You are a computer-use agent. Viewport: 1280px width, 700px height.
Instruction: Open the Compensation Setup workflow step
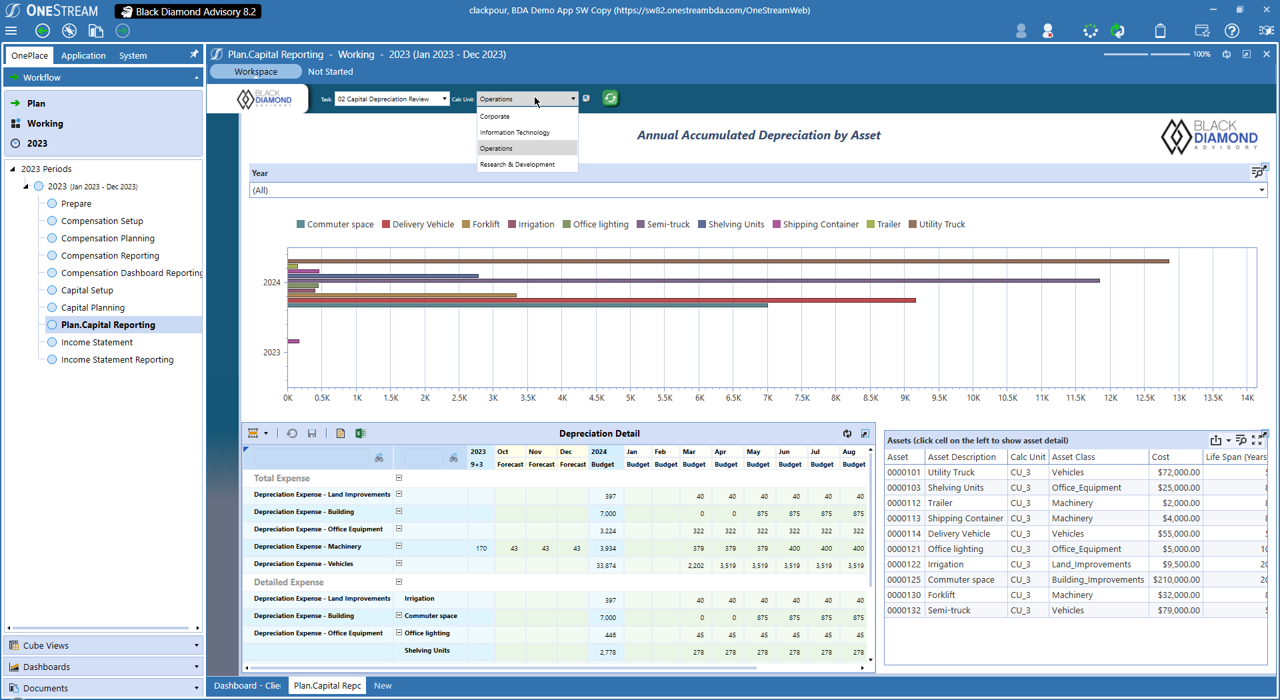[102, 221]
